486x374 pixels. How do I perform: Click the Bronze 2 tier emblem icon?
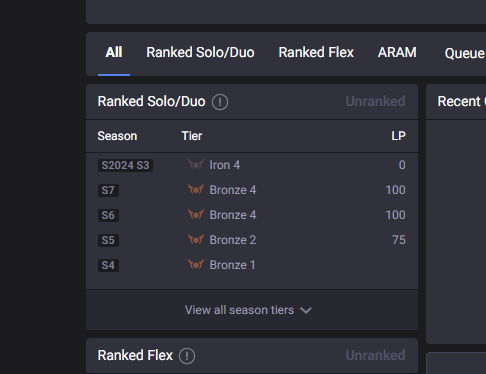(196, 239)
